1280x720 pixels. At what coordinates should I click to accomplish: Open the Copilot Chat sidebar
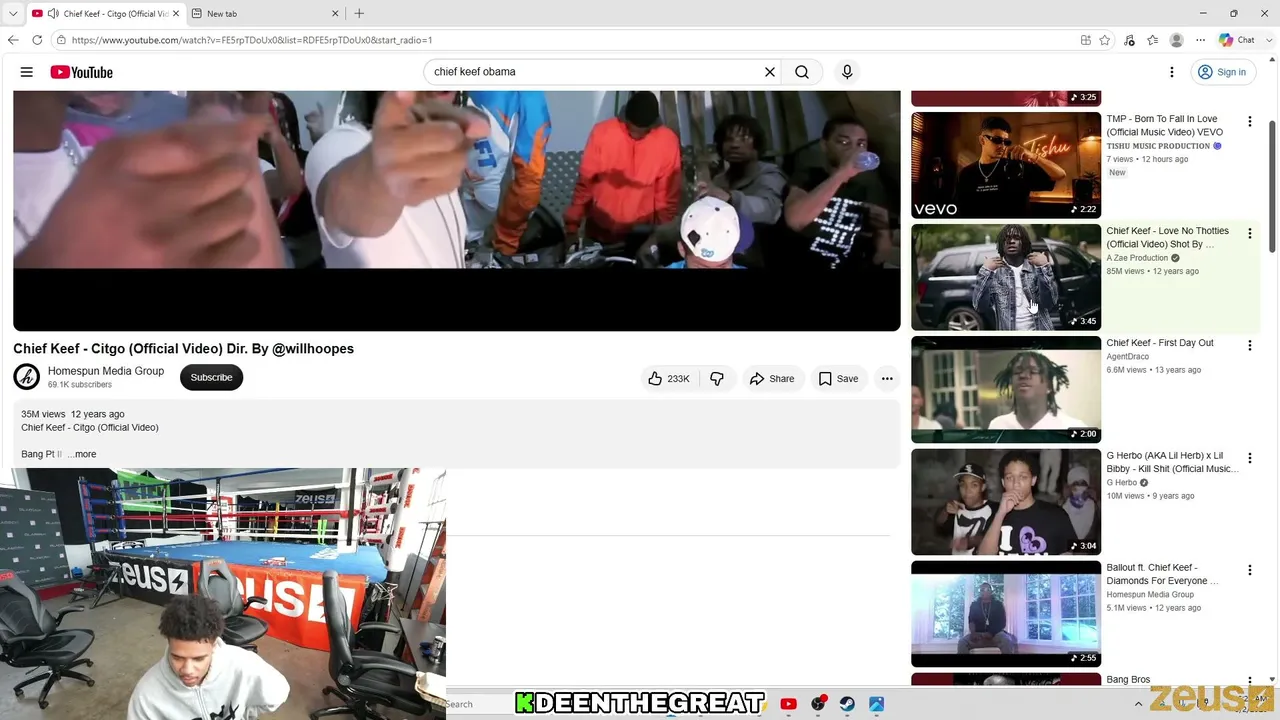pos(1237,40)
